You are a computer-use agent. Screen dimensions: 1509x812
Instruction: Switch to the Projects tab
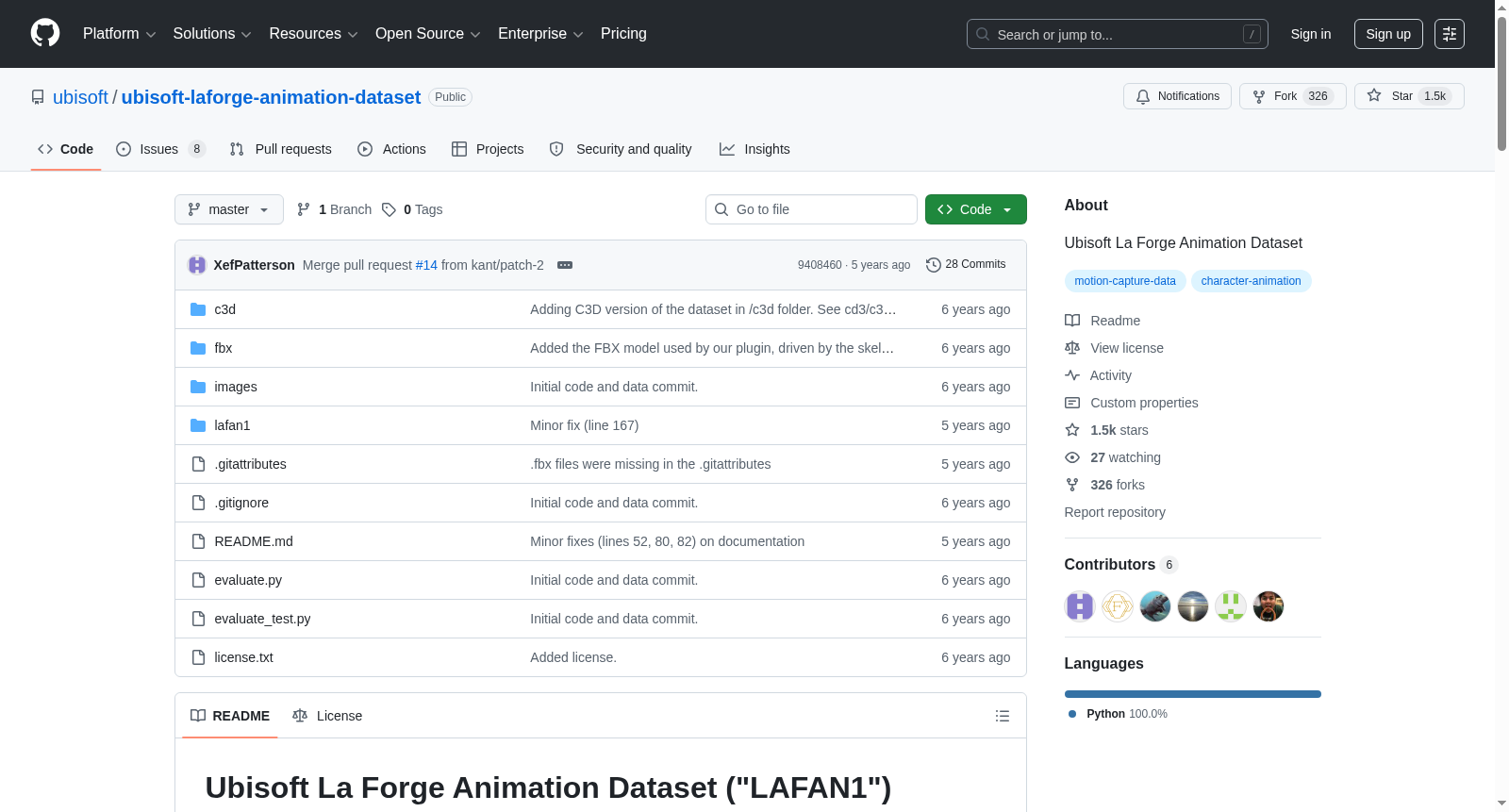click(x=488, y=149)
